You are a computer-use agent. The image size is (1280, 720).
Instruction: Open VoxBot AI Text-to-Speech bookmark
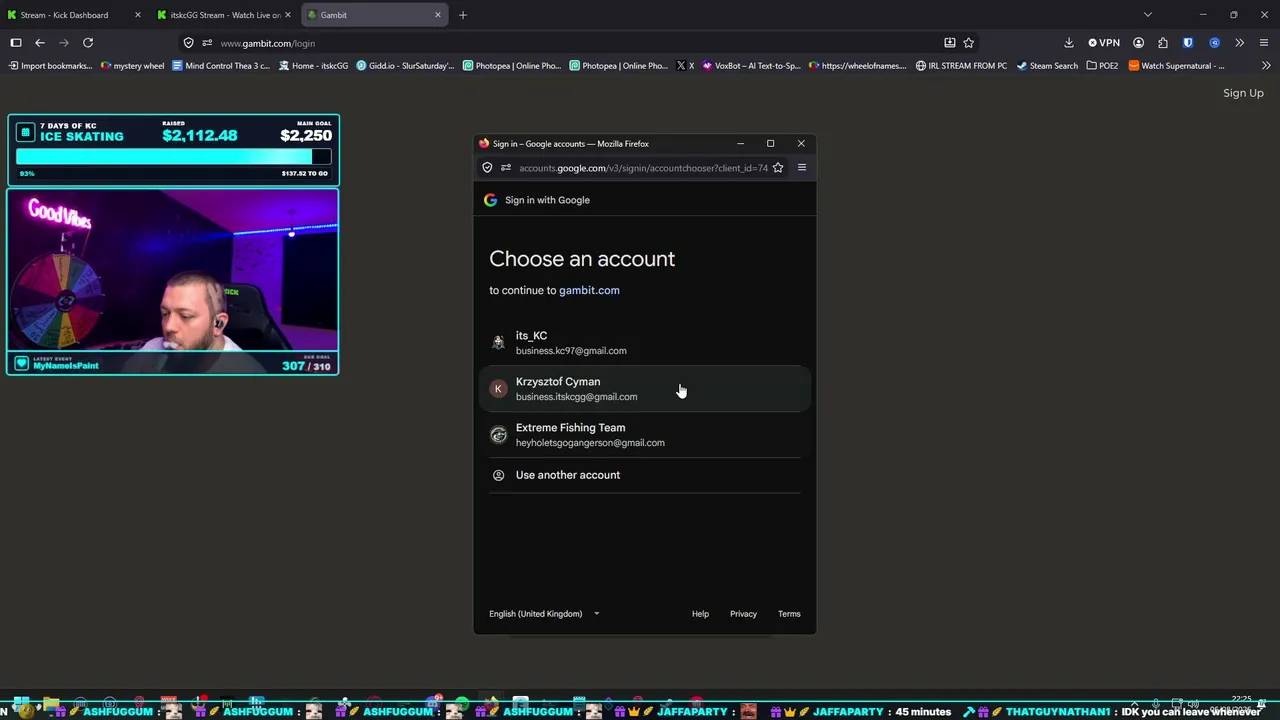point(751,66)
